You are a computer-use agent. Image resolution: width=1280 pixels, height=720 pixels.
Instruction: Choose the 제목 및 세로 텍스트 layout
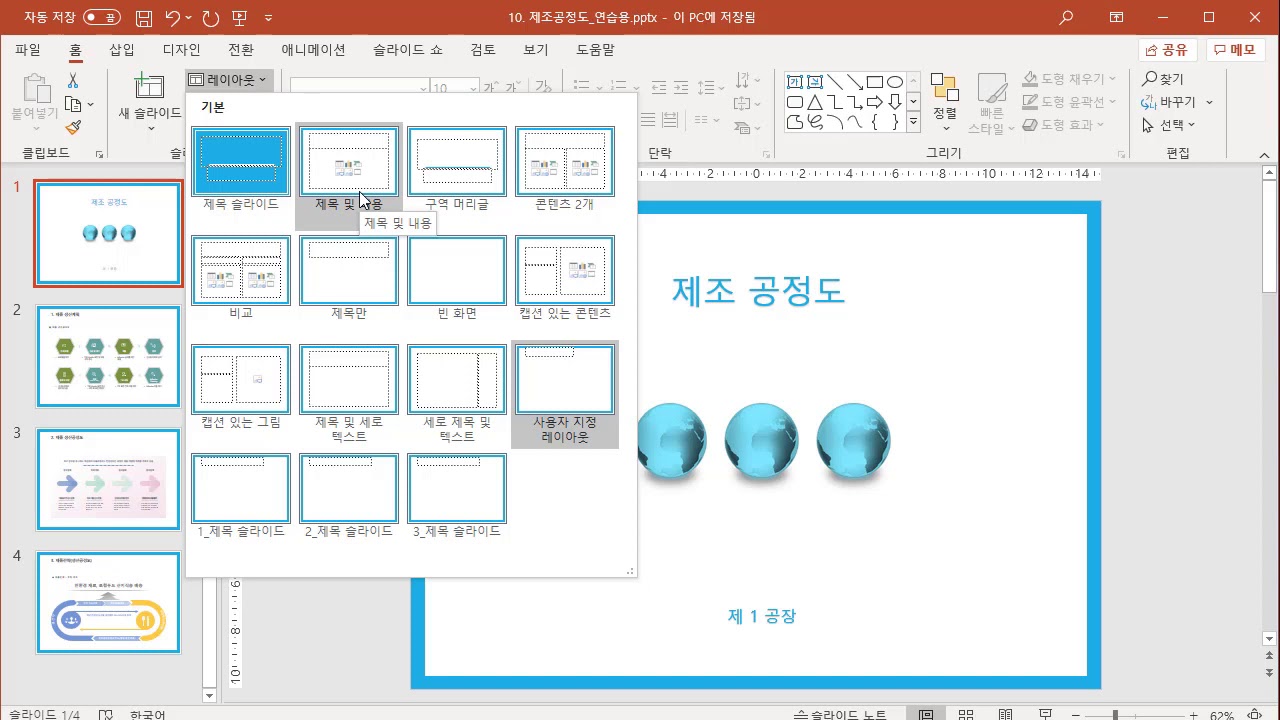click(x=349, y=379)
